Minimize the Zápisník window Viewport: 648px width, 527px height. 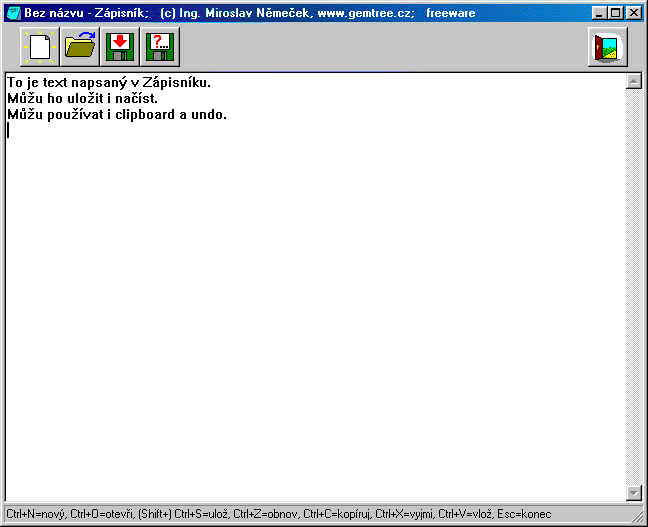coord(599,13)
